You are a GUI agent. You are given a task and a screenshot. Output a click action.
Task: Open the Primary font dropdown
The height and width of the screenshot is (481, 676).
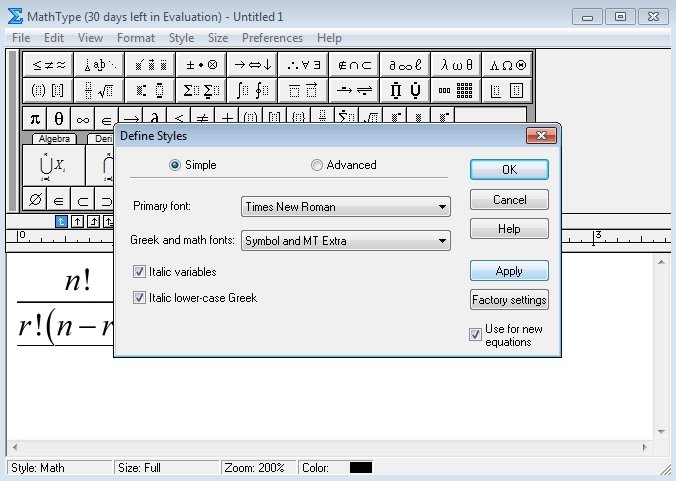click(346, 207)
